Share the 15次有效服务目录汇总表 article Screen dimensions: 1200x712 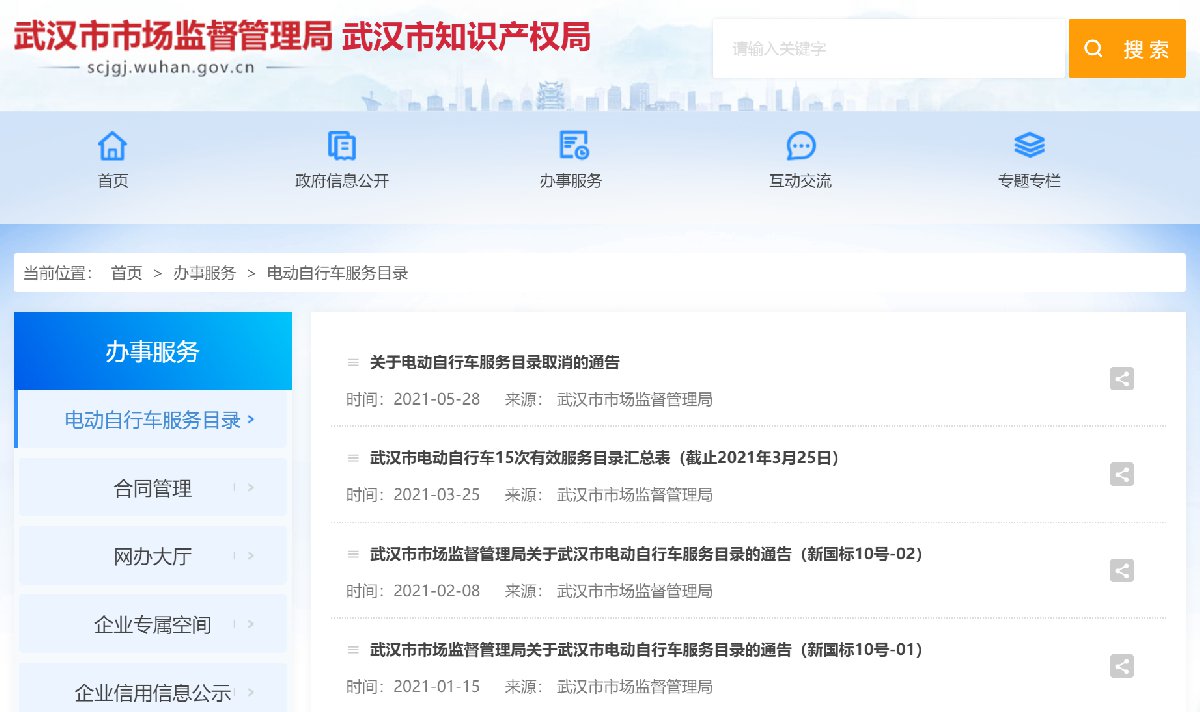point(1122,475)
